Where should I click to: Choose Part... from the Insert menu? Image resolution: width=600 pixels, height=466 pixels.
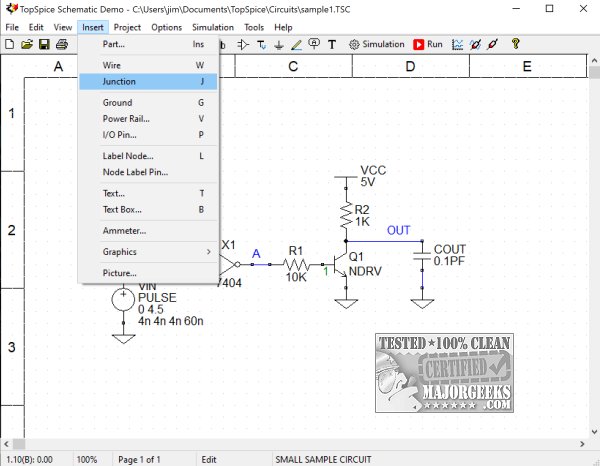pyautogui.click(x=148, y=44)
